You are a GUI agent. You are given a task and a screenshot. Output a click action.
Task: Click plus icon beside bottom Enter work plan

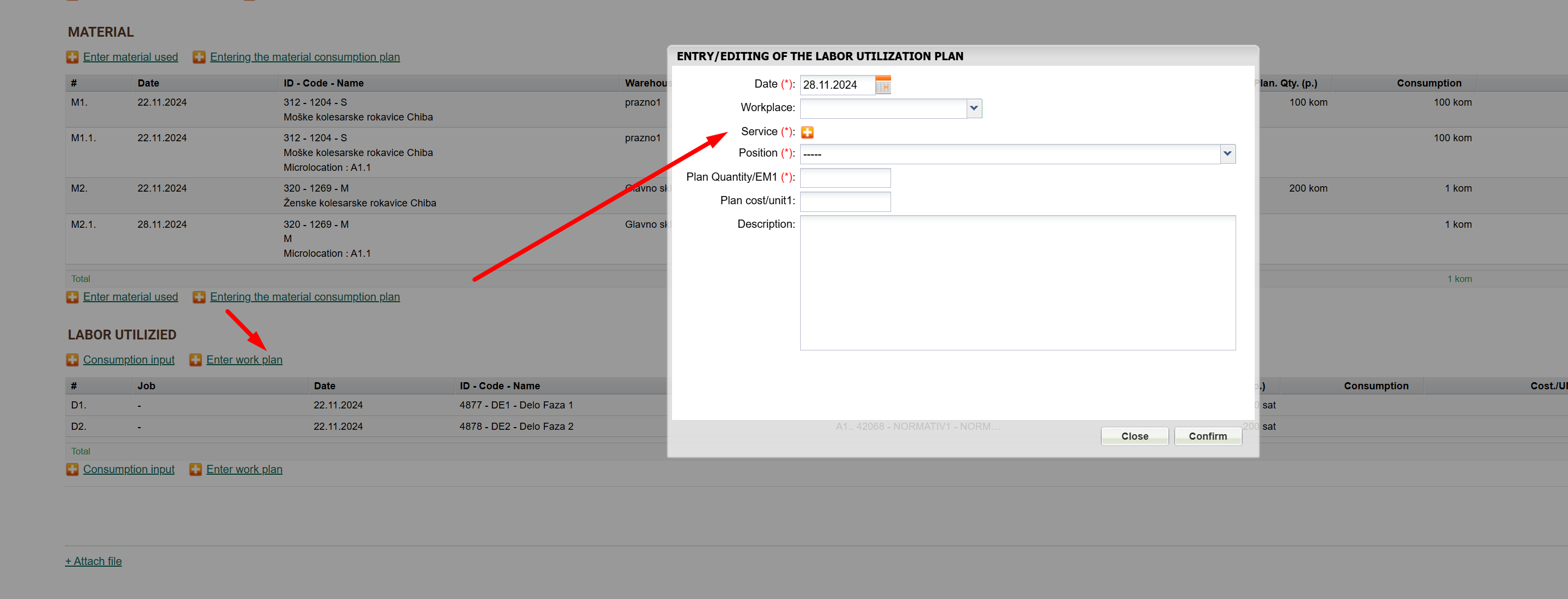point(196,469)
